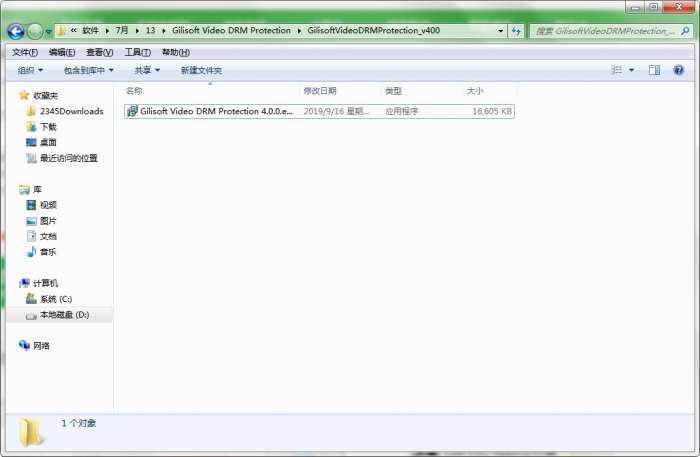Click the 系统 (C:) drive icon

(x=31, y=299)
